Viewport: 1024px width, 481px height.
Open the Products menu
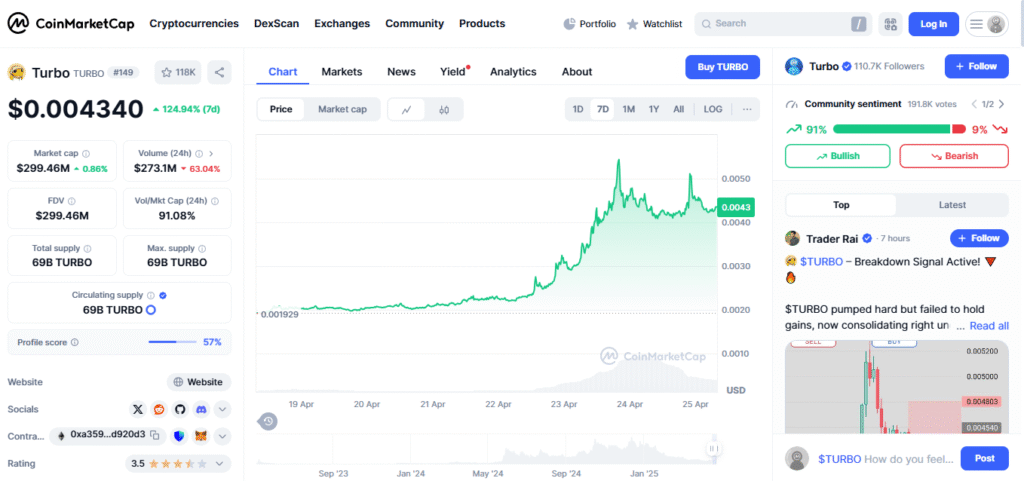[x=482, y=23]
